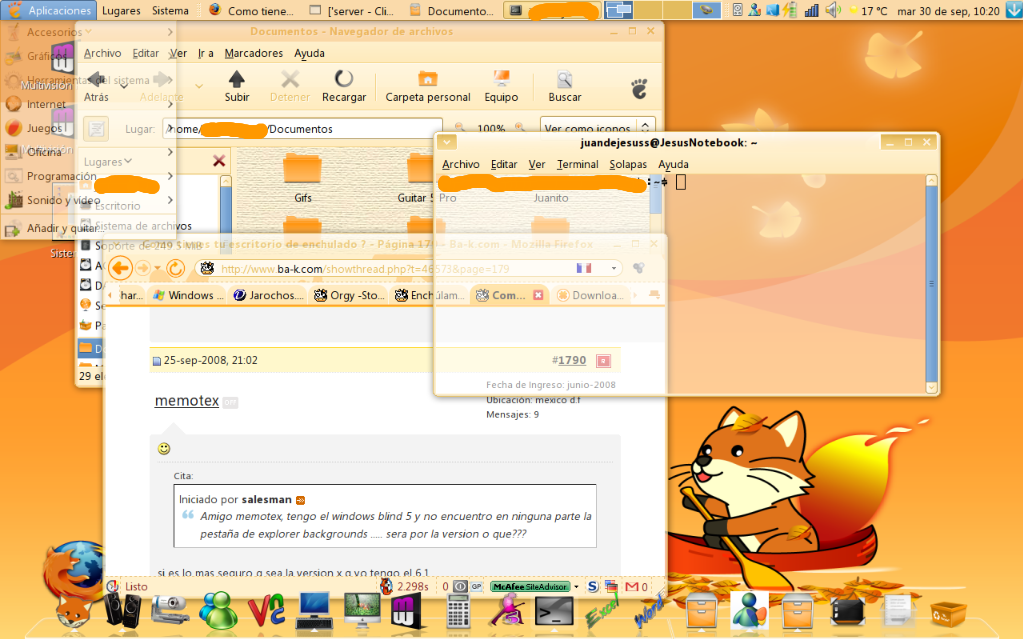Click the terminal window vertical scrollbar
1023x639 pixels.
[x=932, y=284]
